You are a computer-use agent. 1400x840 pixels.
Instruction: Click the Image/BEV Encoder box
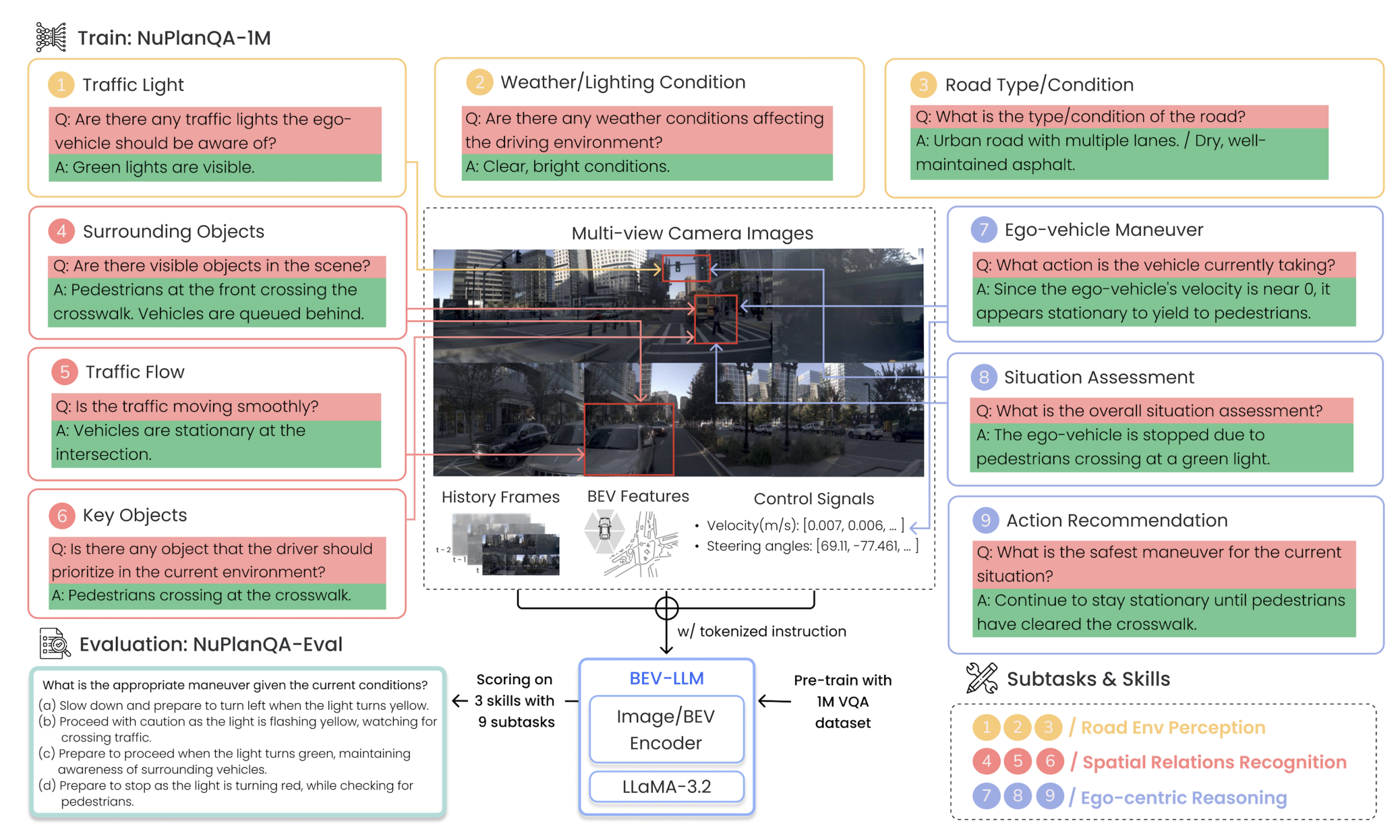click(x=666, y=729)
